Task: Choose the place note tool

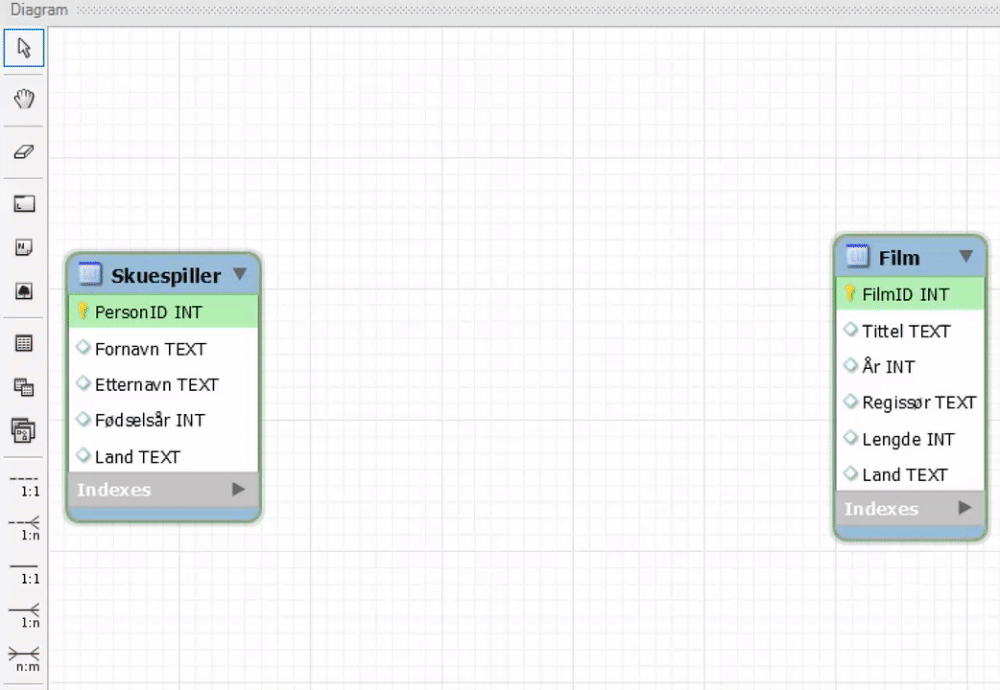Action: point(23,247)
